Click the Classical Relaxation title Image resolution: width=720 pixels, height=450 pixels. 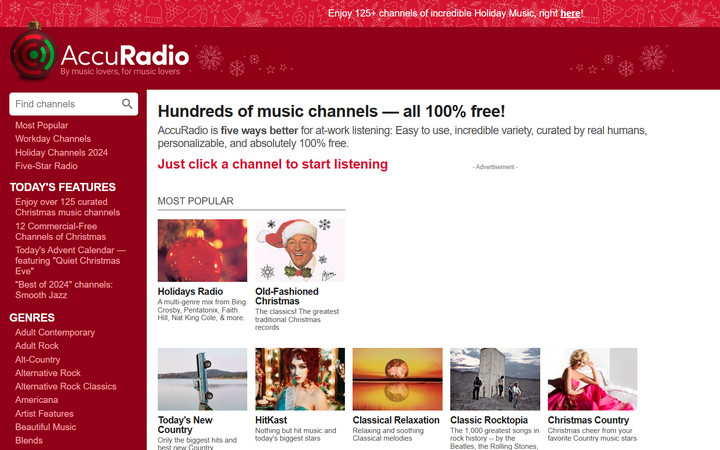coord(396,420)
